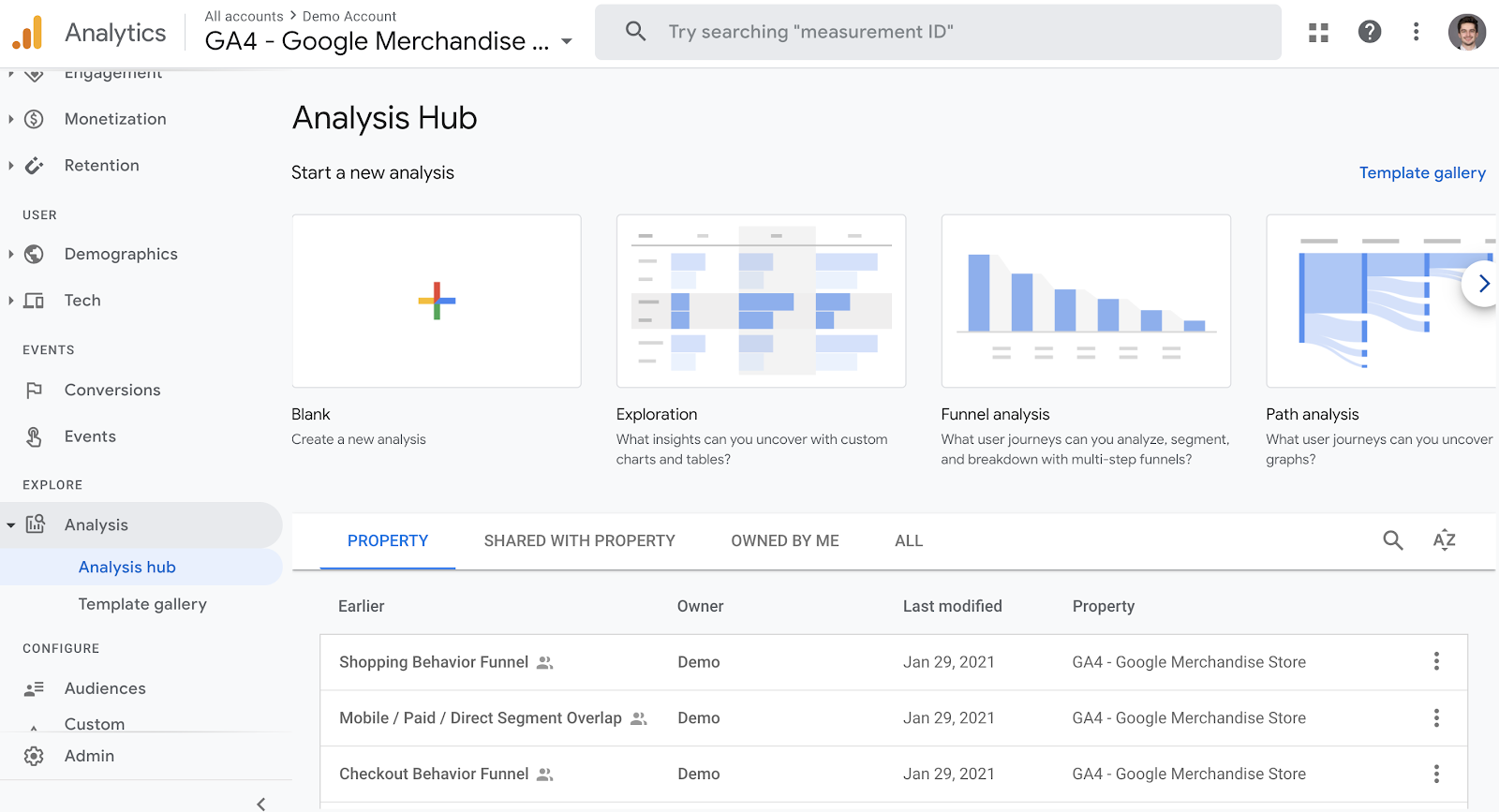Click the Monetization dollar icon
The width and height of the screenshot is (1499, 812).
34,119
